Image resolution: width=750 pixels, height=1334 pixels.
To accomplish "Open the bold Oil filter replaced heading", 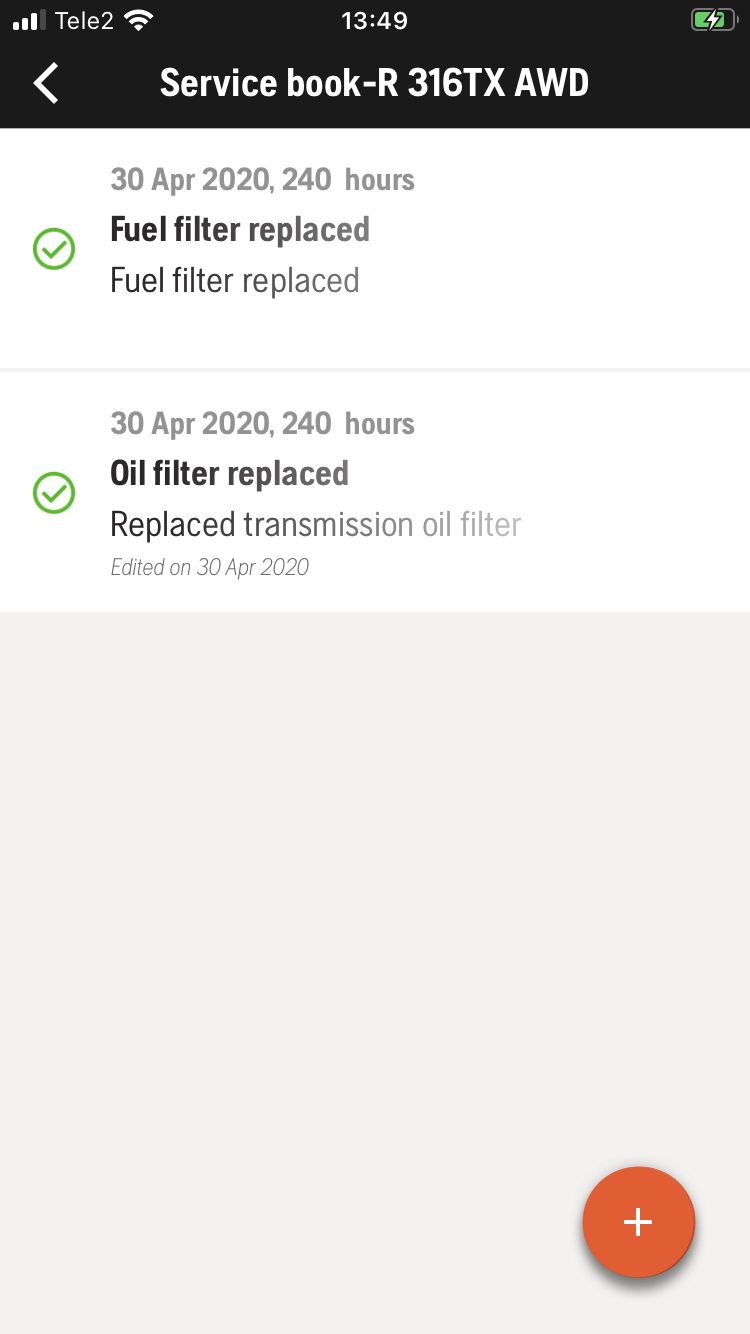I will (229, 474).
